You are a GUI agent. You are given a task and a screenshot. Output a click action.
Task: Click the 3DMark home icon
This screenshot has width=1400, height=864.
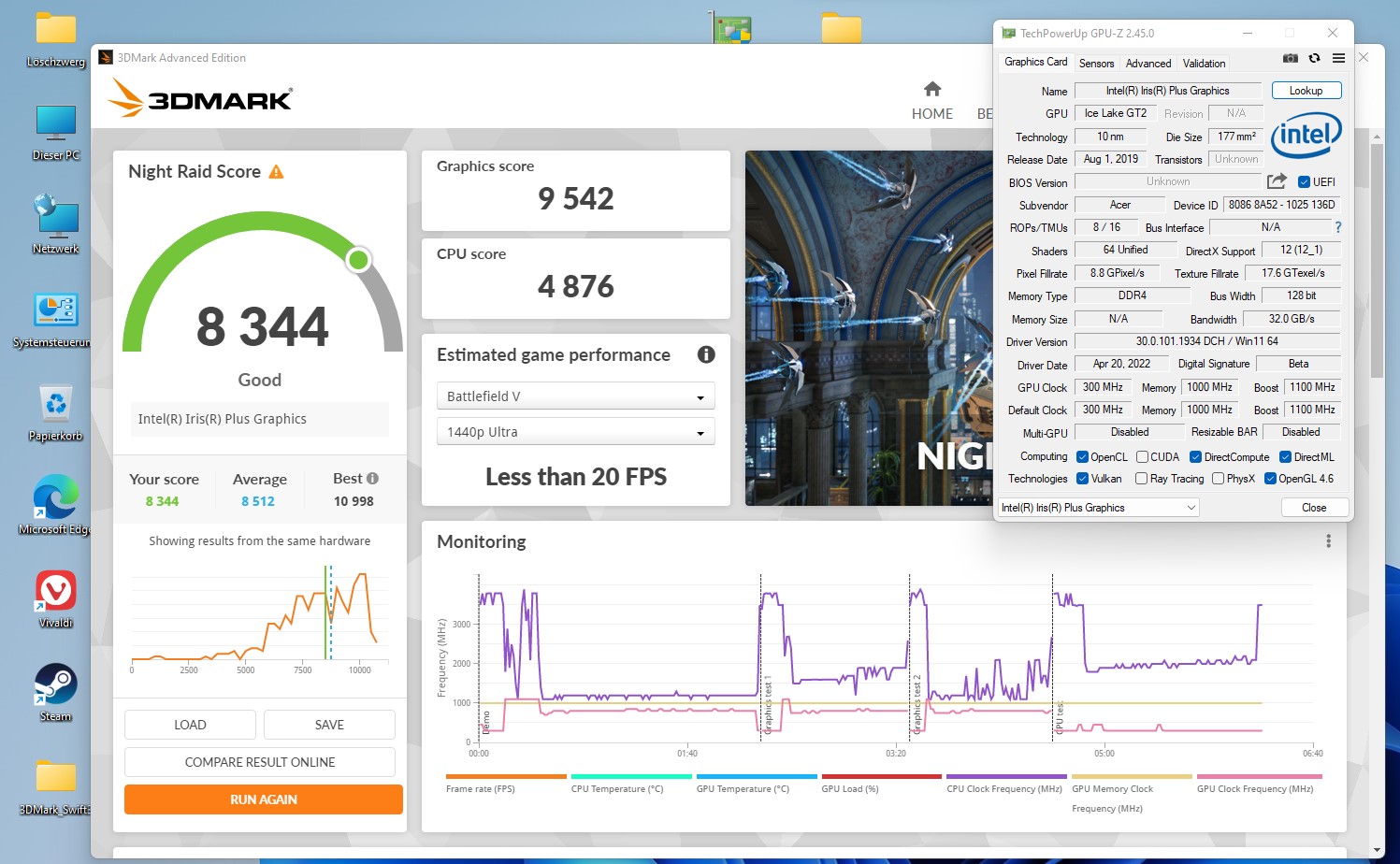931,89
